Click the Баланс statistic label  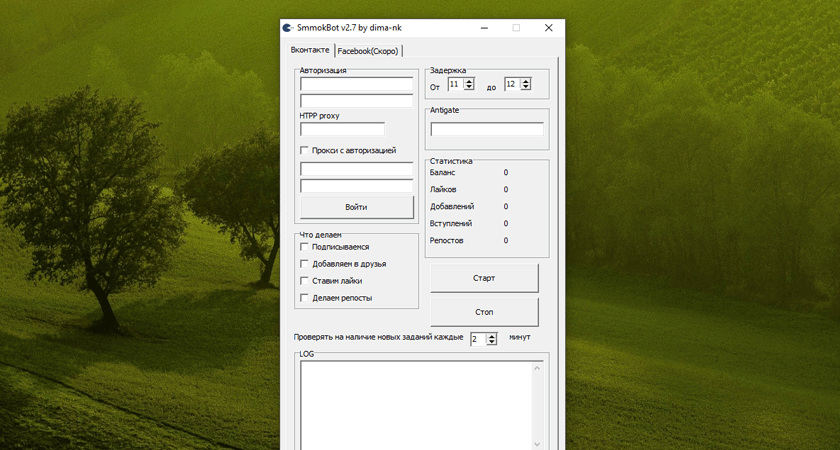pos(442,172)
